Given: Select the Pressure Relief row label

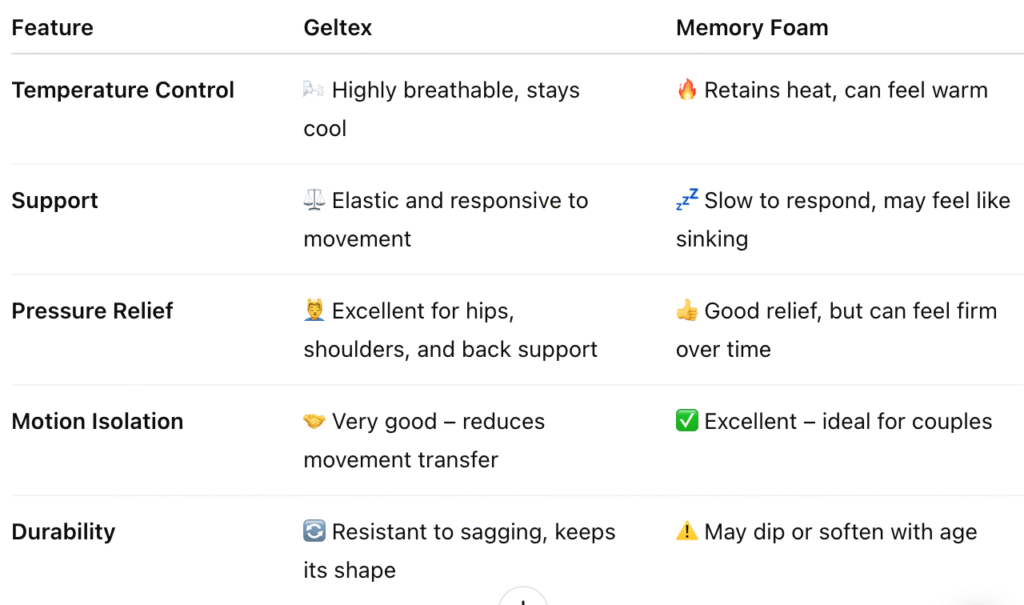Looking at the screenshot, I should pos(92,311).
